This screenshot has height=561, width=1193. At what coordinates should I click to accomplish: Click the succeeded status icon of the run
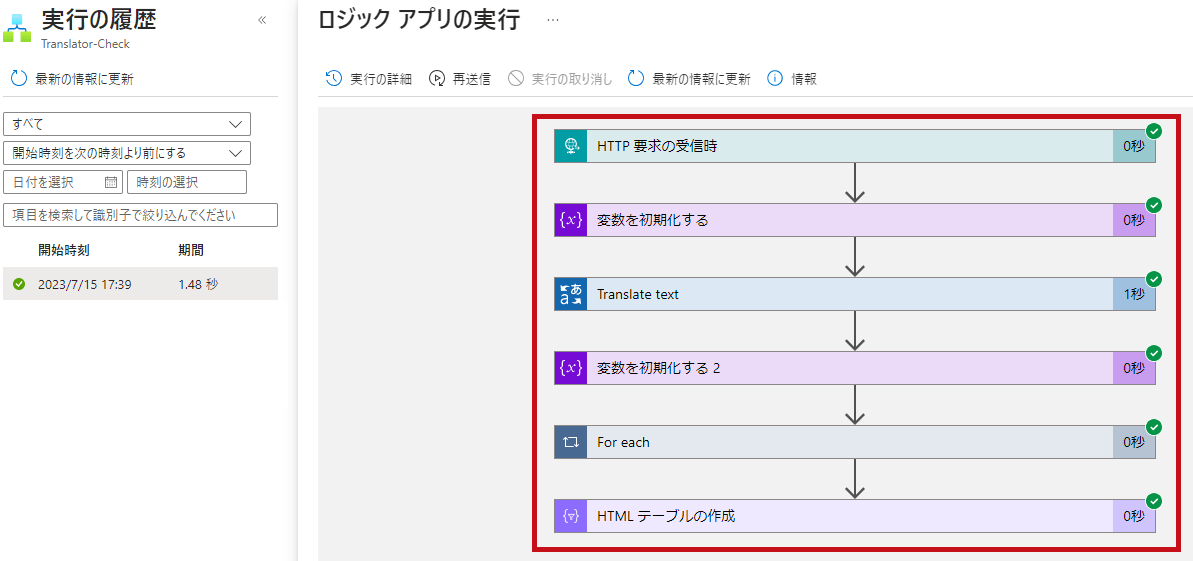pos(19,284)
